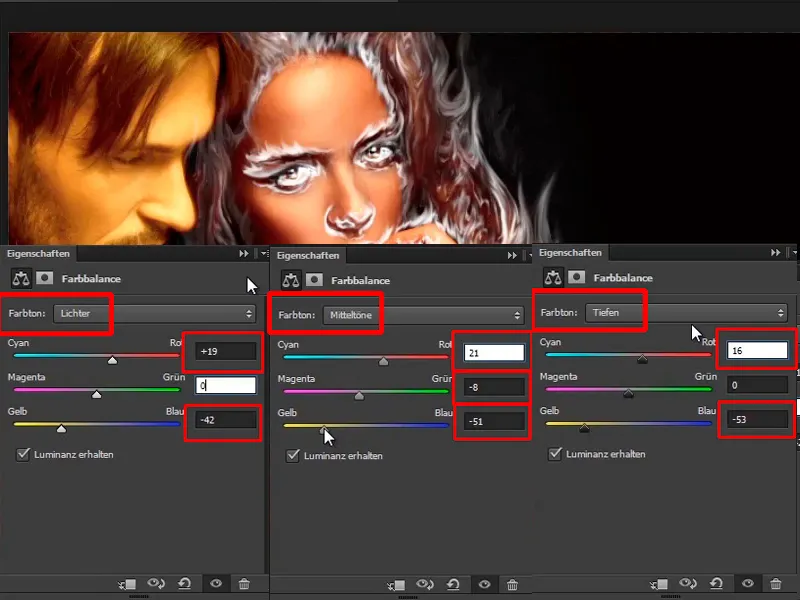Collapse the Tiefen panel with double-arrow icon
Viewport: 800px width, 600px height.
click(776, 253)
